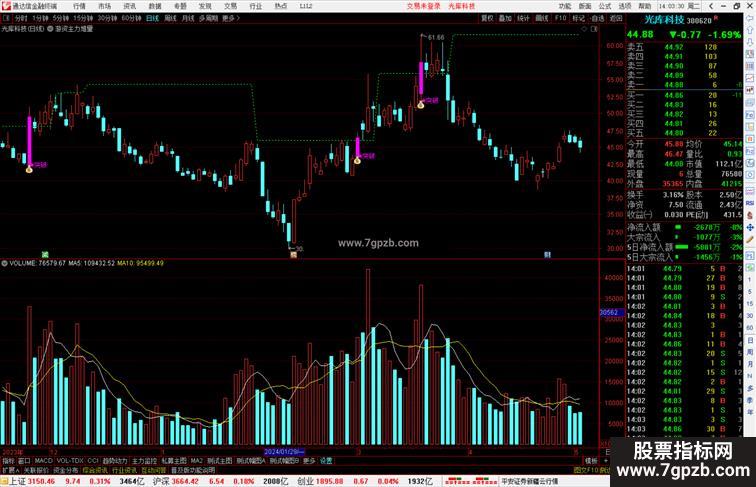
Task: Open 更多 indicators in bottom tab row
Action: click(x=309, y=461)
